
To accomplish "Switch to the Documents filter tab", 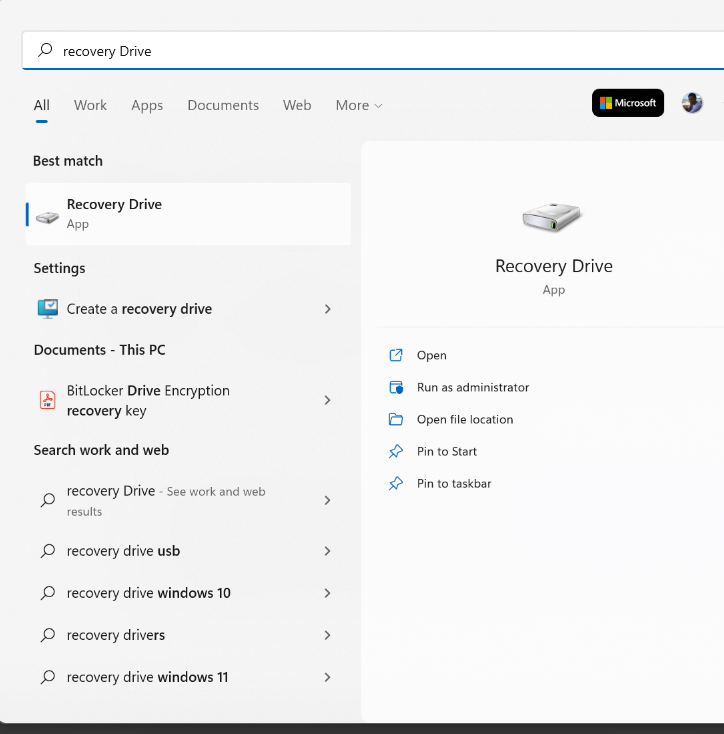I will [x=223, y=105].
